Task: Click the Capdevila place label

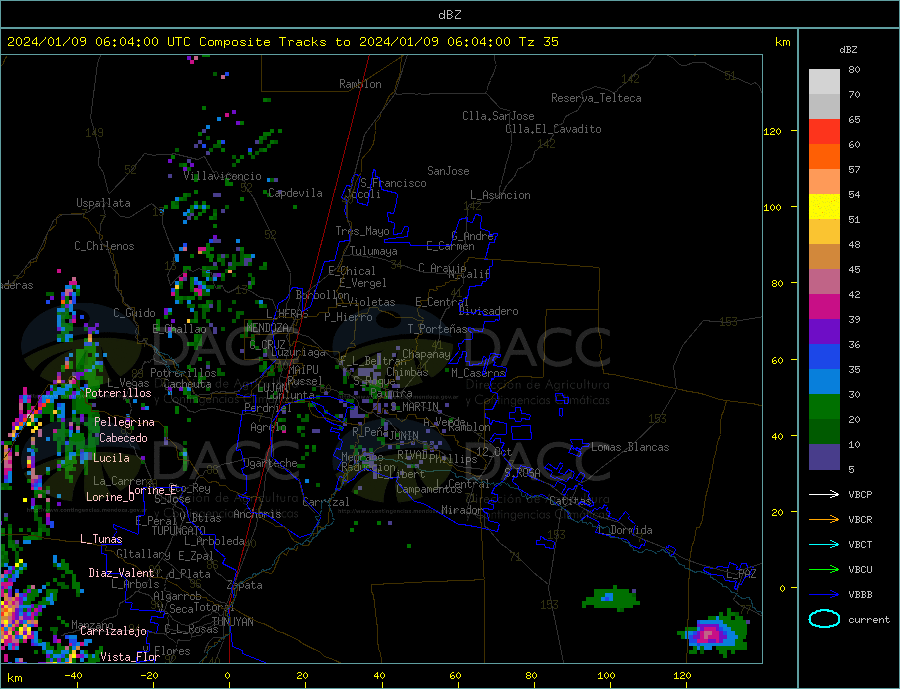Action: coord(296,193)
